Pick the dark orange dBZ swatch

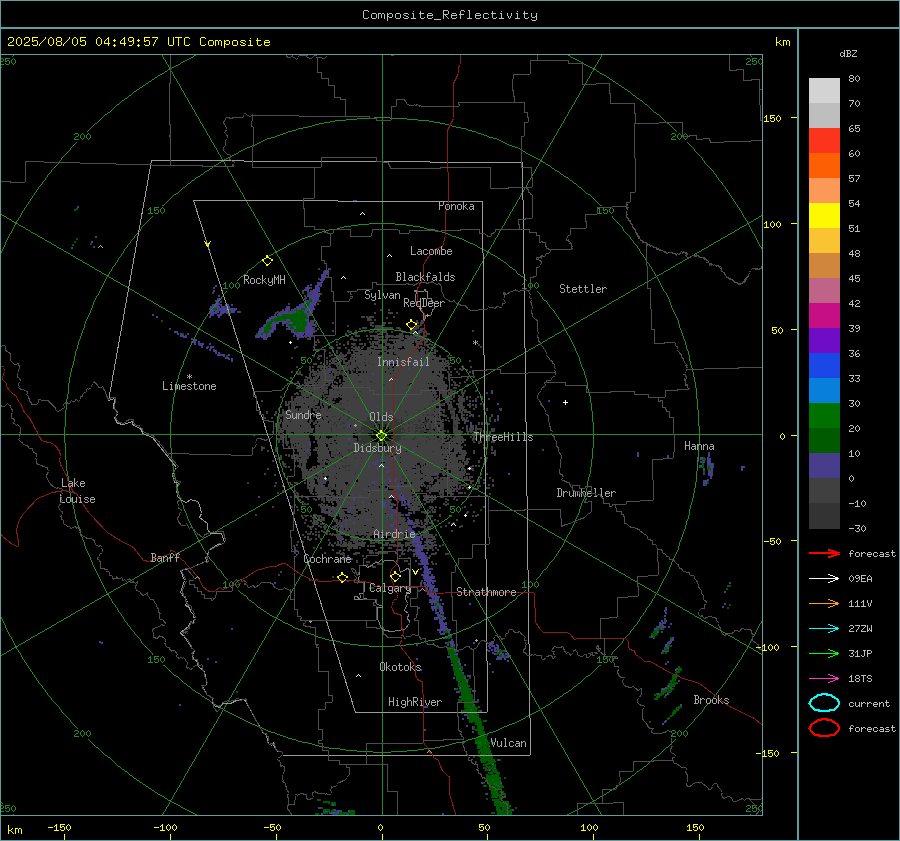click(x=824, y=165)
